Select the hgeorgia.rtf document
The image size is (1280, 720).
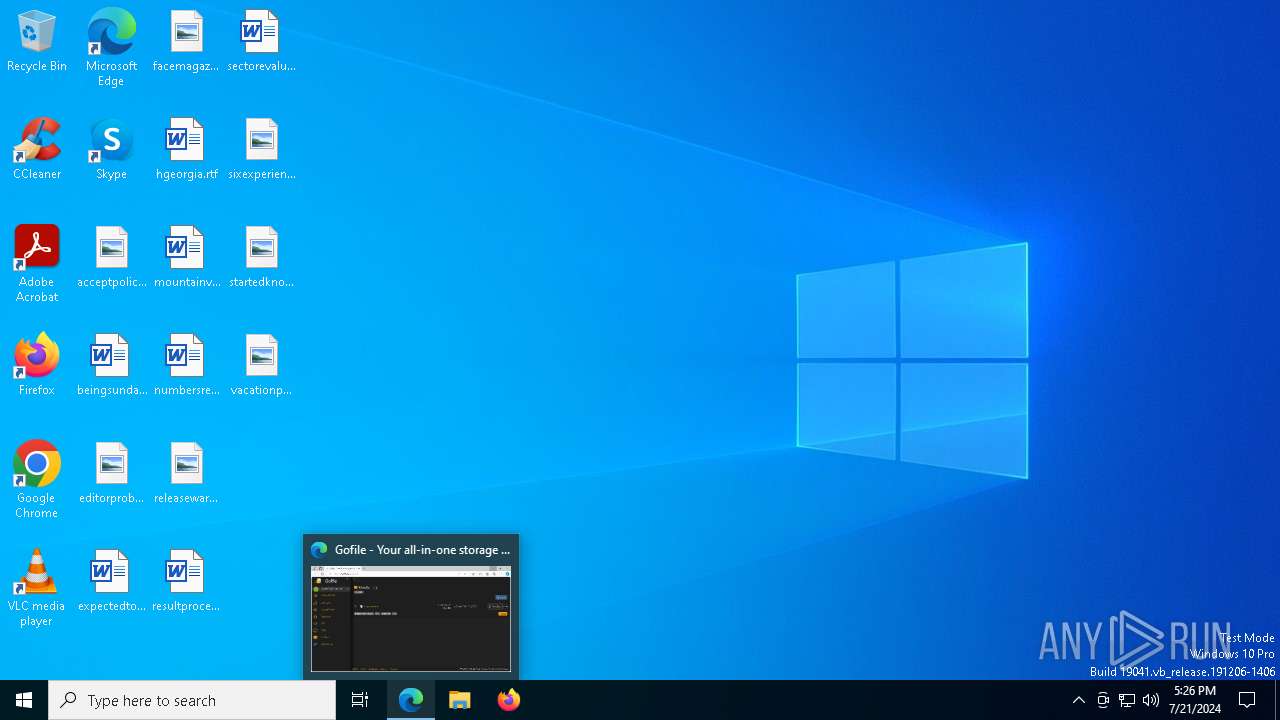[186, 150]
